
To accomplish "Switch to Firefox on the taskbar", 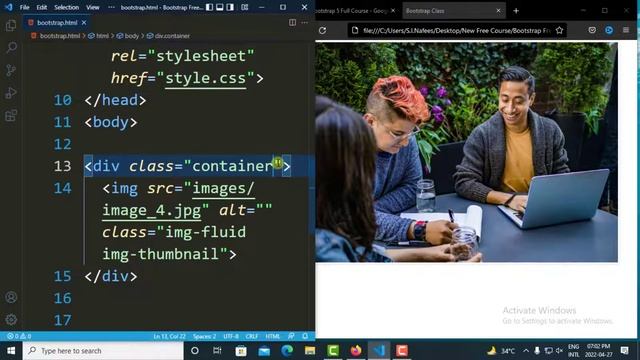I will [356, 351].
